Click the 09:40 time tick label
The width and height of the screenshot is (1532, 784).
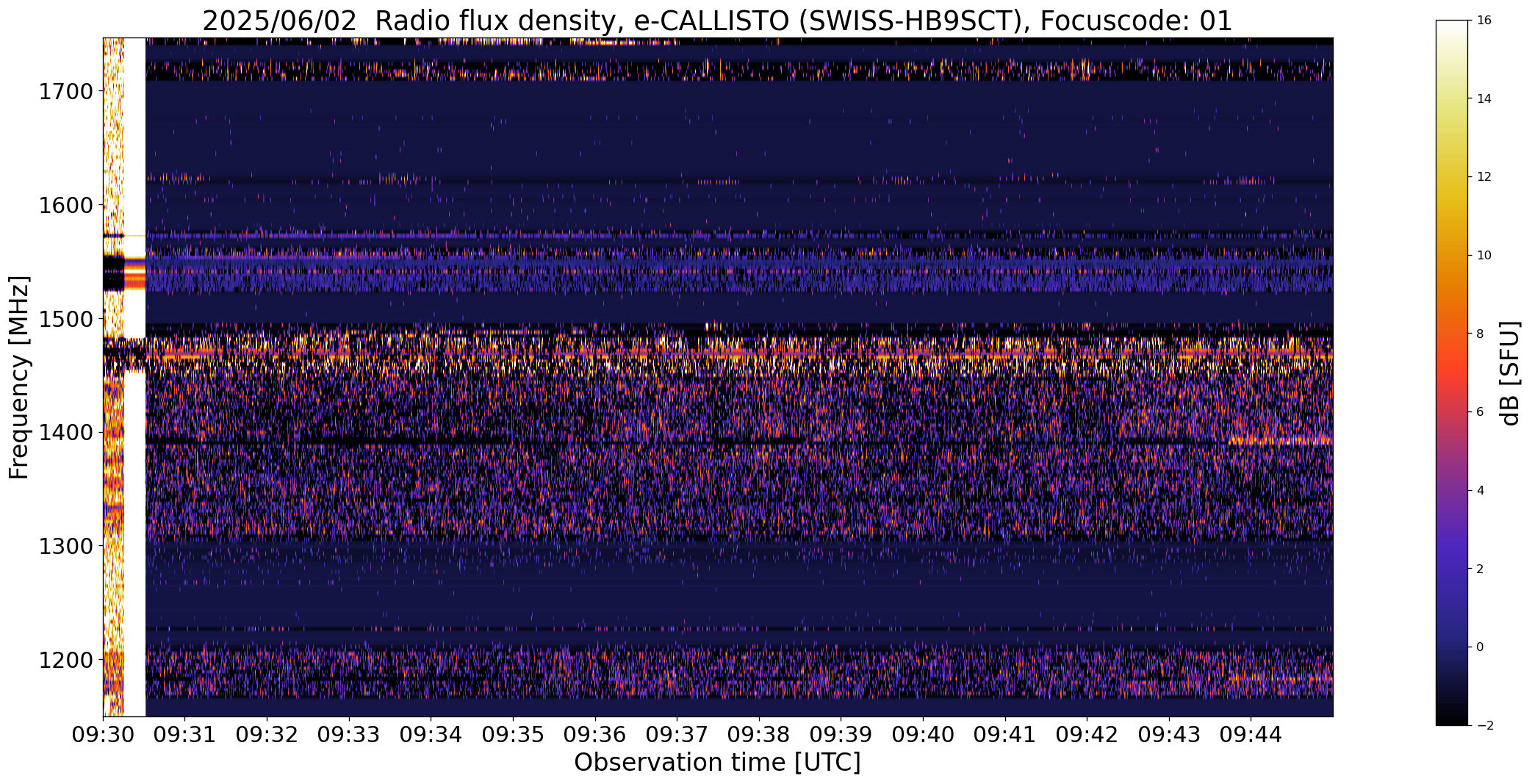[923, 734]
